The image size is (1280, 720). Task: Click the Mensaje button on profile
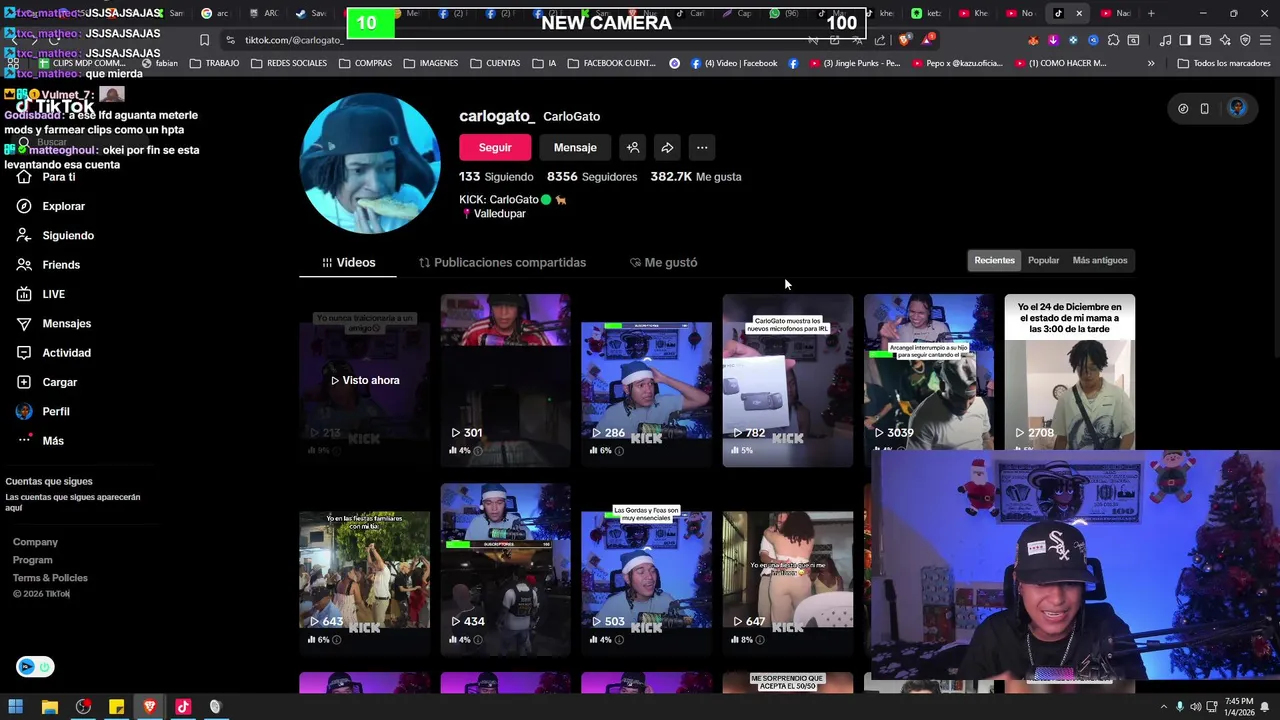[x=575, y=147]
